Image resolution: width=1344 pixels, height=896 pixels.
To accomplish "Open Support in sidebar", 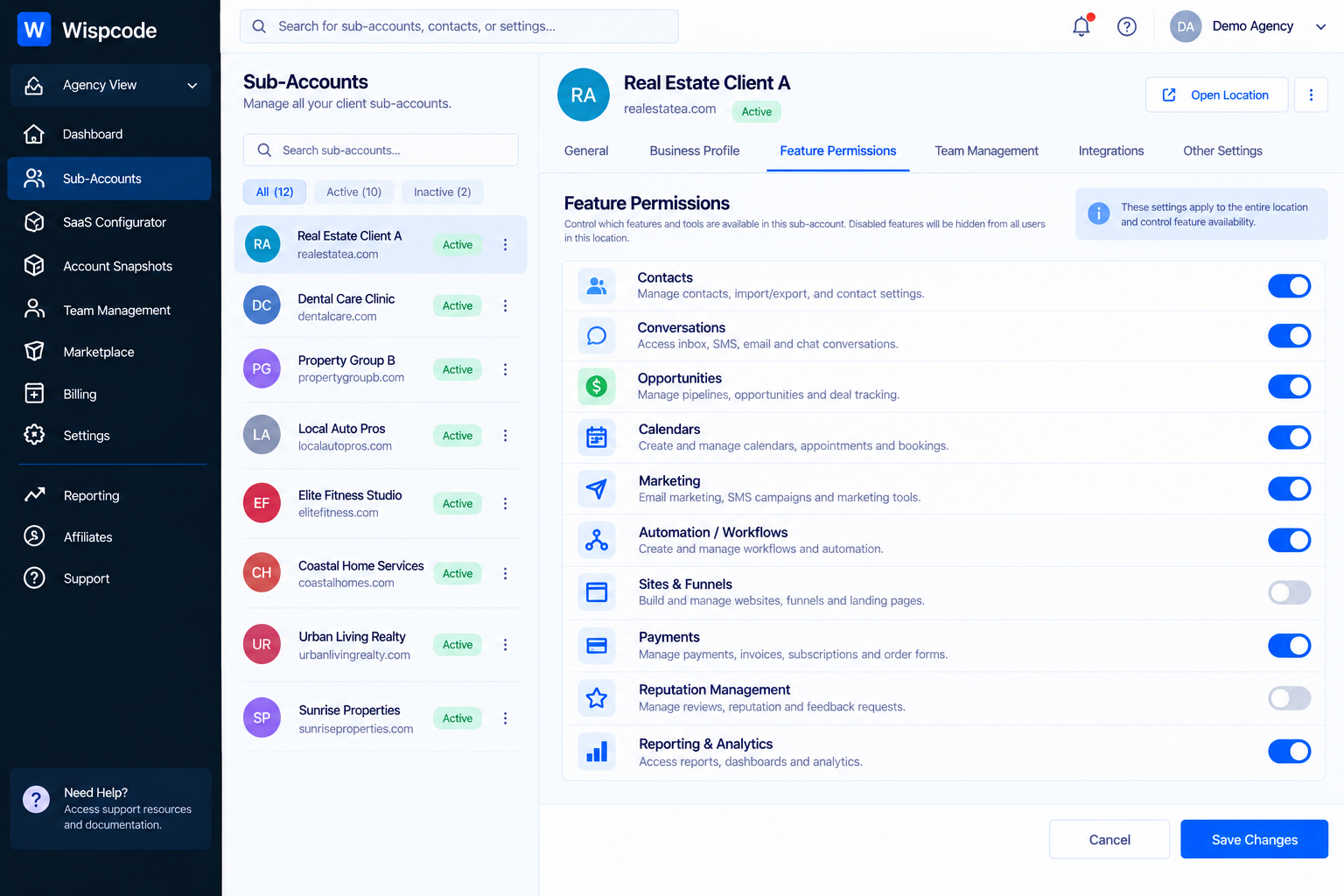I will [109, 578].
